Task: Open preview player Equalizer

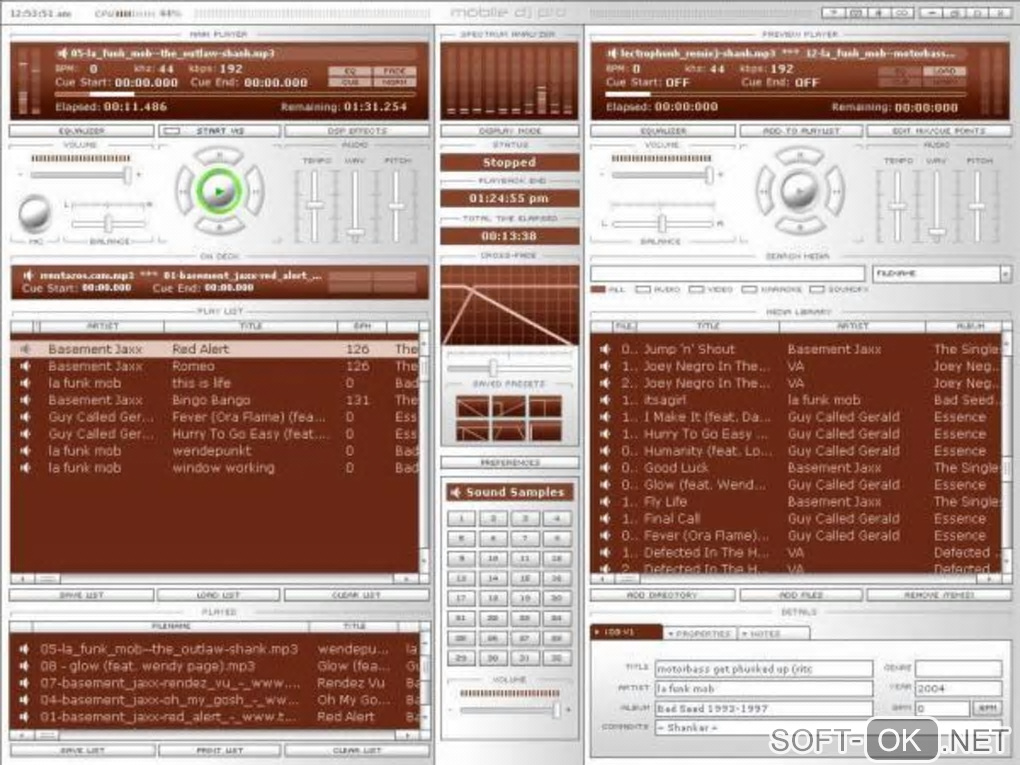Action: click(663, 131)
